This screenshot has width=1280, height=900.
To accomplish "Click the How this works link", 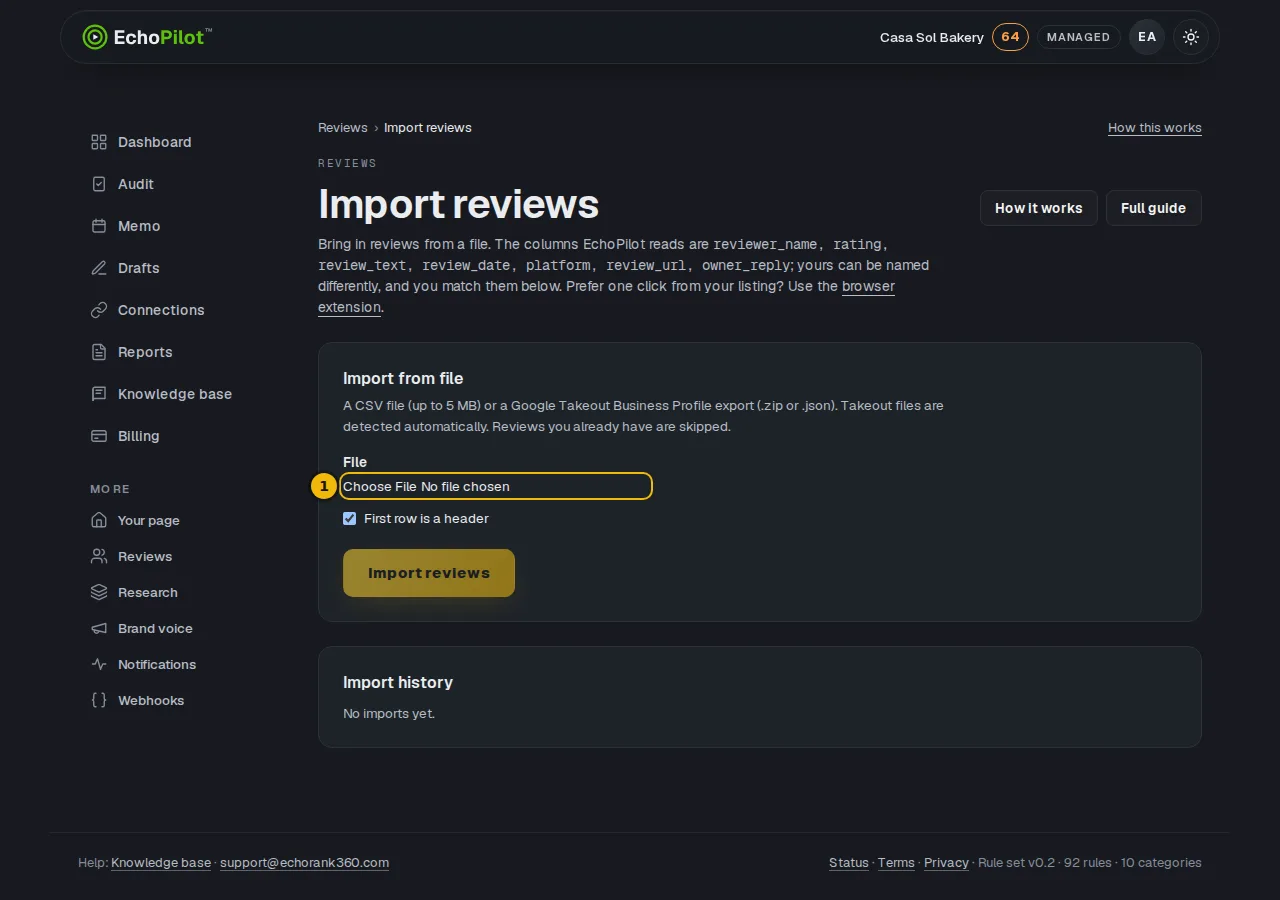I will (x=1155, y=128).
